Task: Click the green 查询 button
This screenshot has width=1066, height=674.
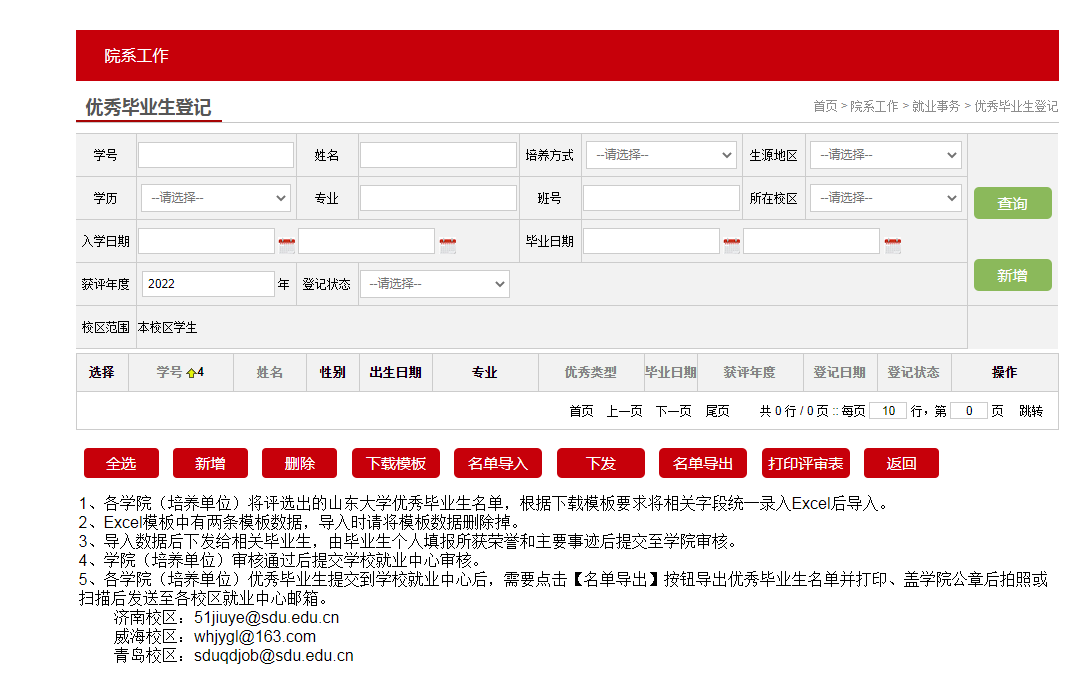Action: click(x=1012, y=203)
